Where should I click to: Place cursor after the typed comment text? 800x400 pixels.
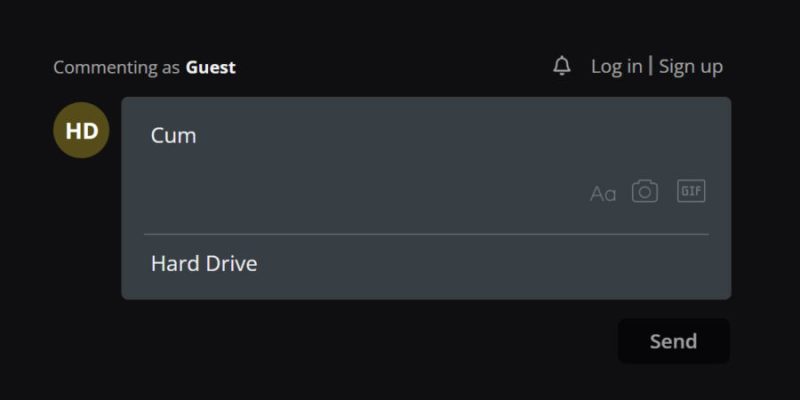pyautogui.click(x=198, y=135)
